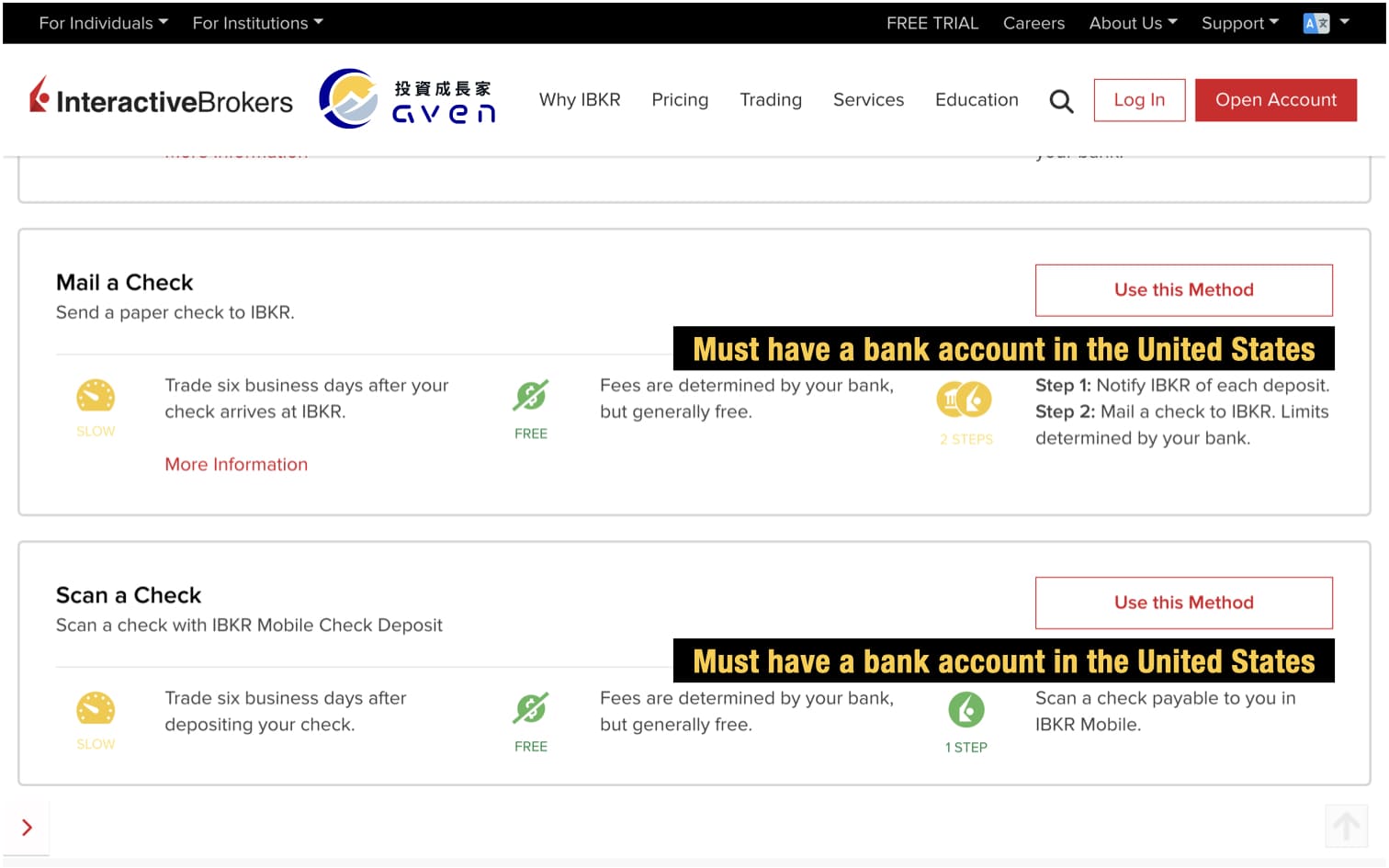Select the 2 STEPS icon in Mail a Check section
The height and width of the screenshot is (868, 1389).
pos(965,397)
